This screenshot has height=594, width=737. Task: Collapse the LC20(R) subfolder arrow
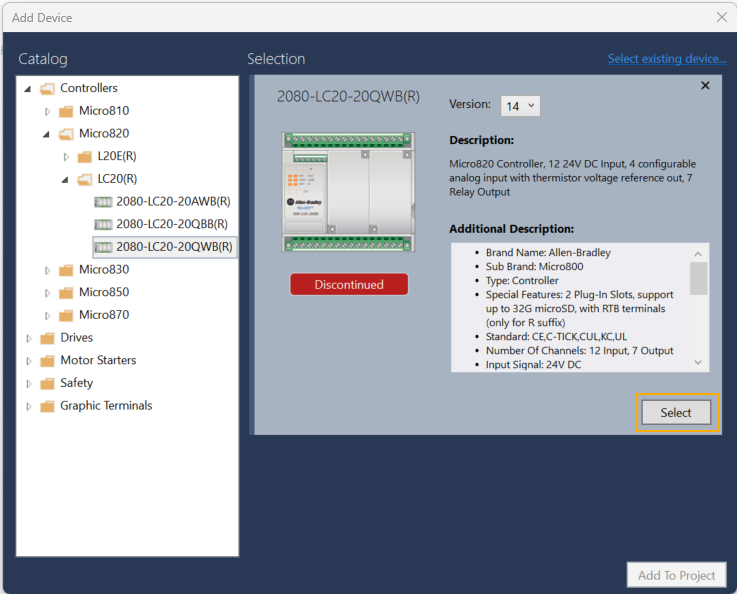(66, 180)
